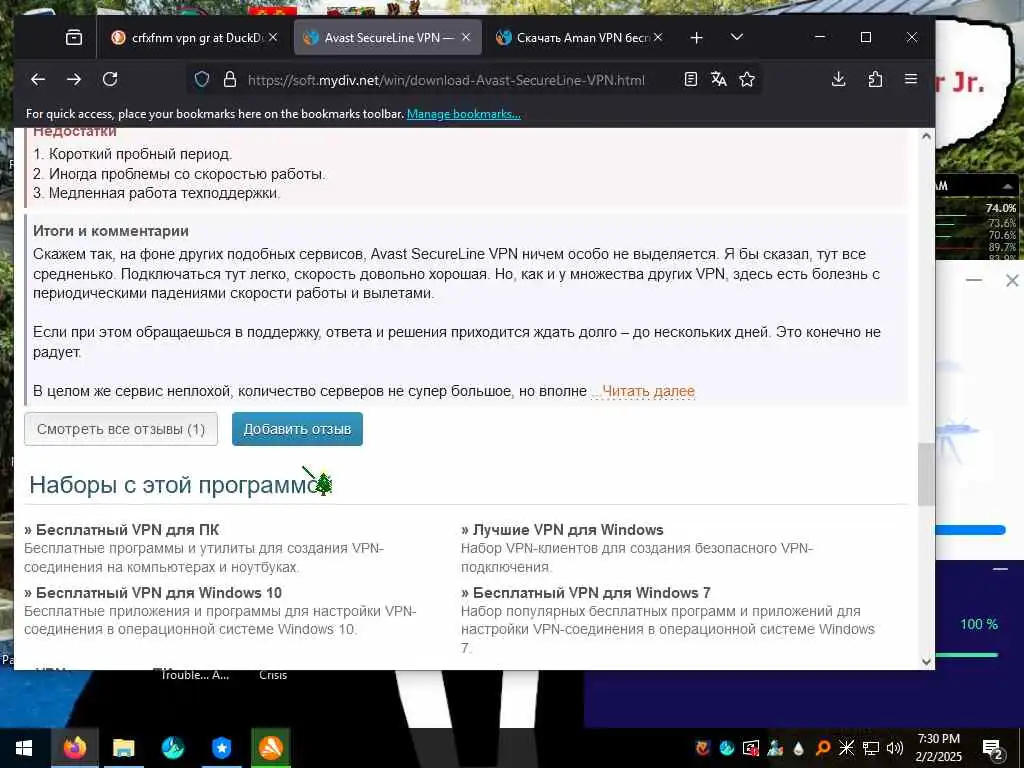The width and height of the screenshot is (1024, 768).
Task: Click the blue progress bar in background window
Action: pos(970,530)
